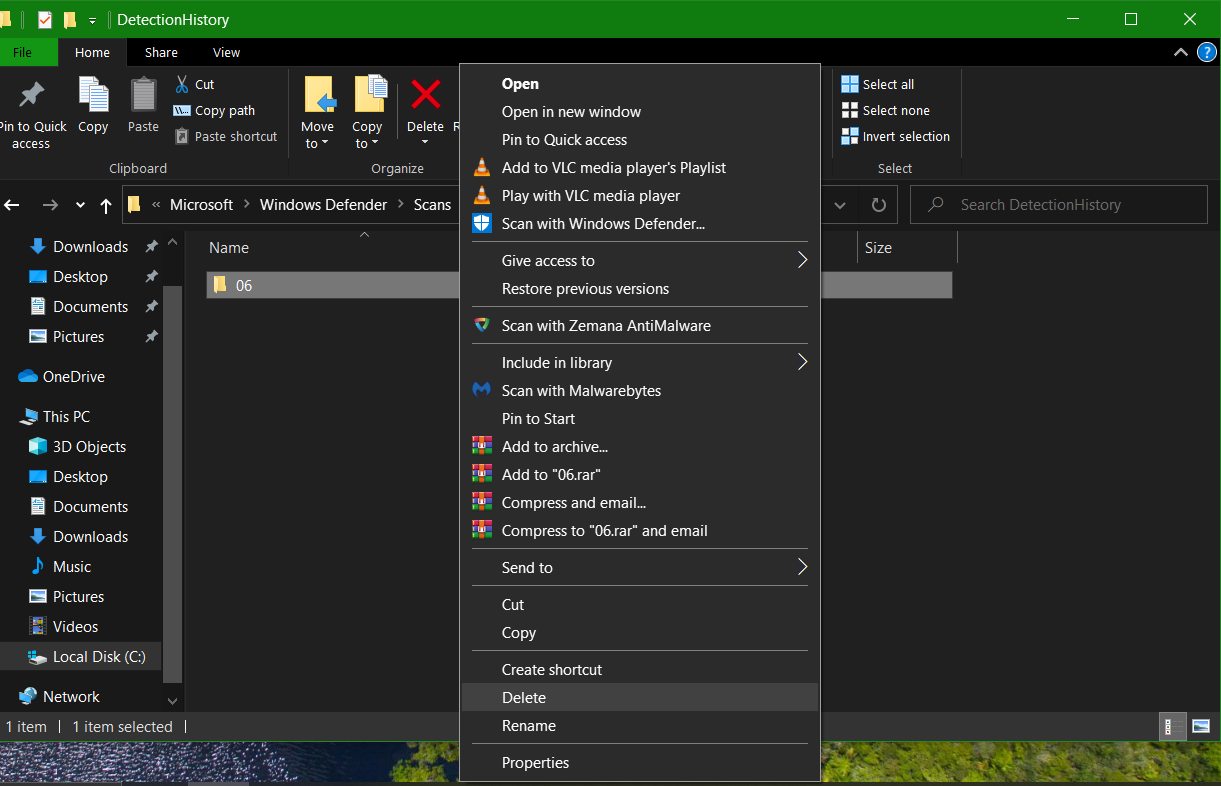The height and width of the screenshot is (786, 1221).
Task: Click the Copy path ribbon item
Action: click(x=214, y=111)
